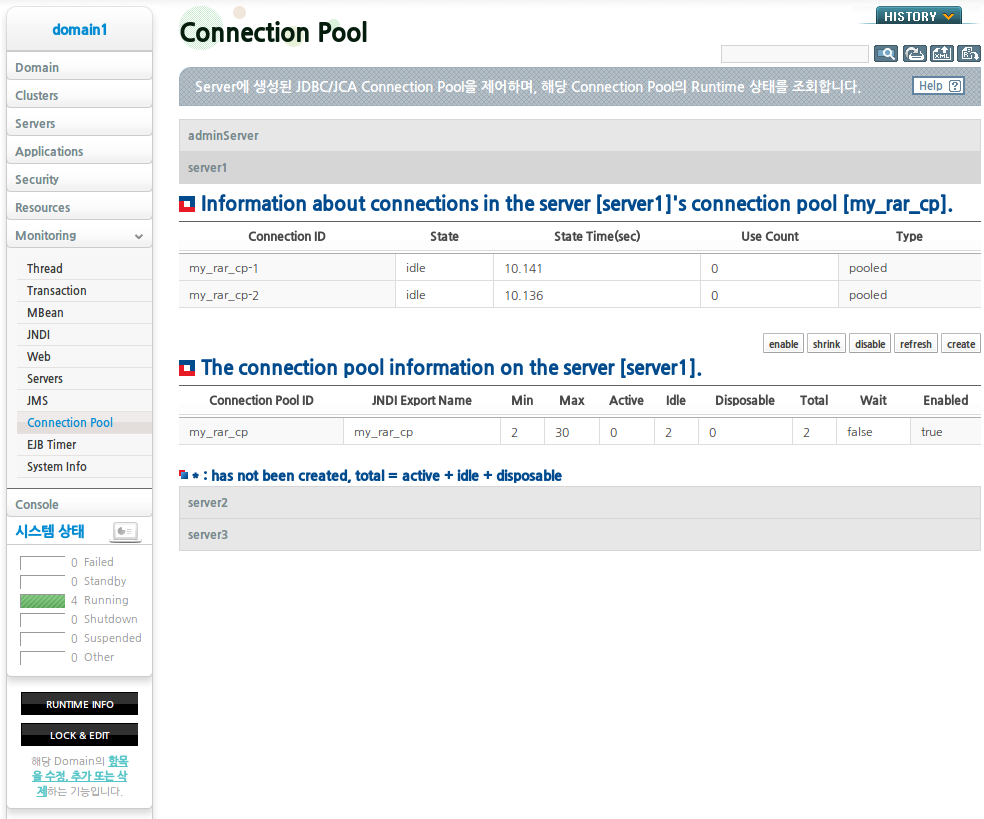
Task: Click the Max value 30
Action: click(562, 432)
